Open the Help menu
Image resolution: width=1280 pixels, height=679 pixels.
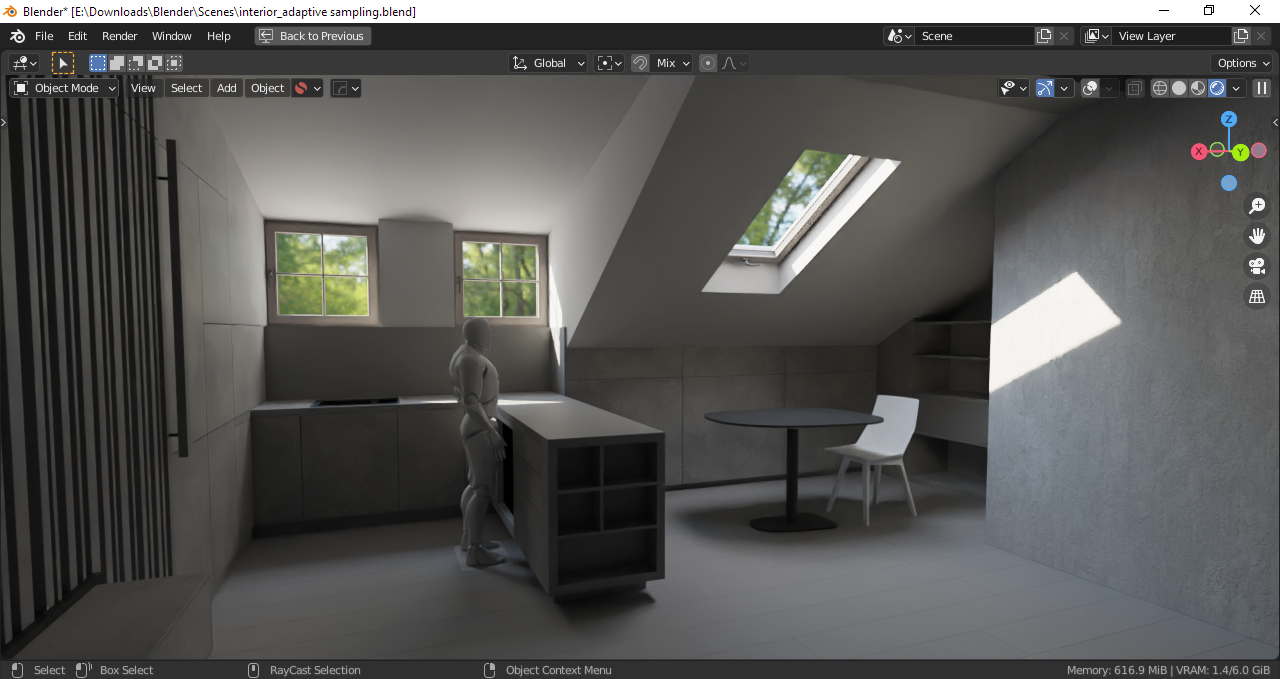pyautogui.click(x=219, y=36)
